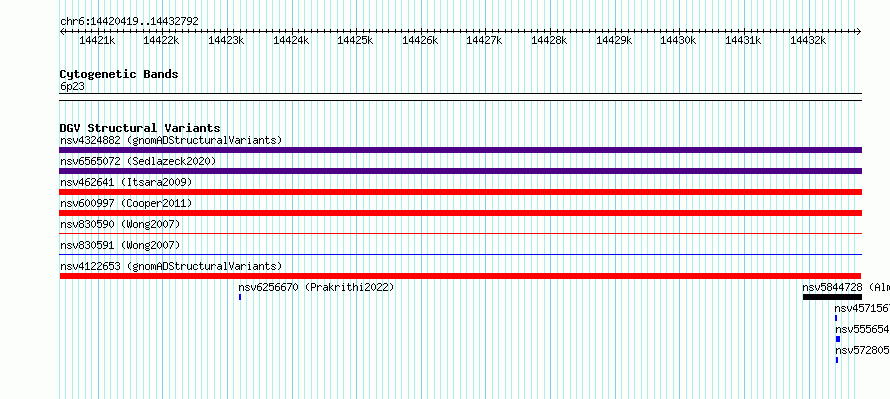The width and height of the screenshot is (890, 399).
Task: Click the blue square under nsv555654 label
Action: [x=838, y=339]
